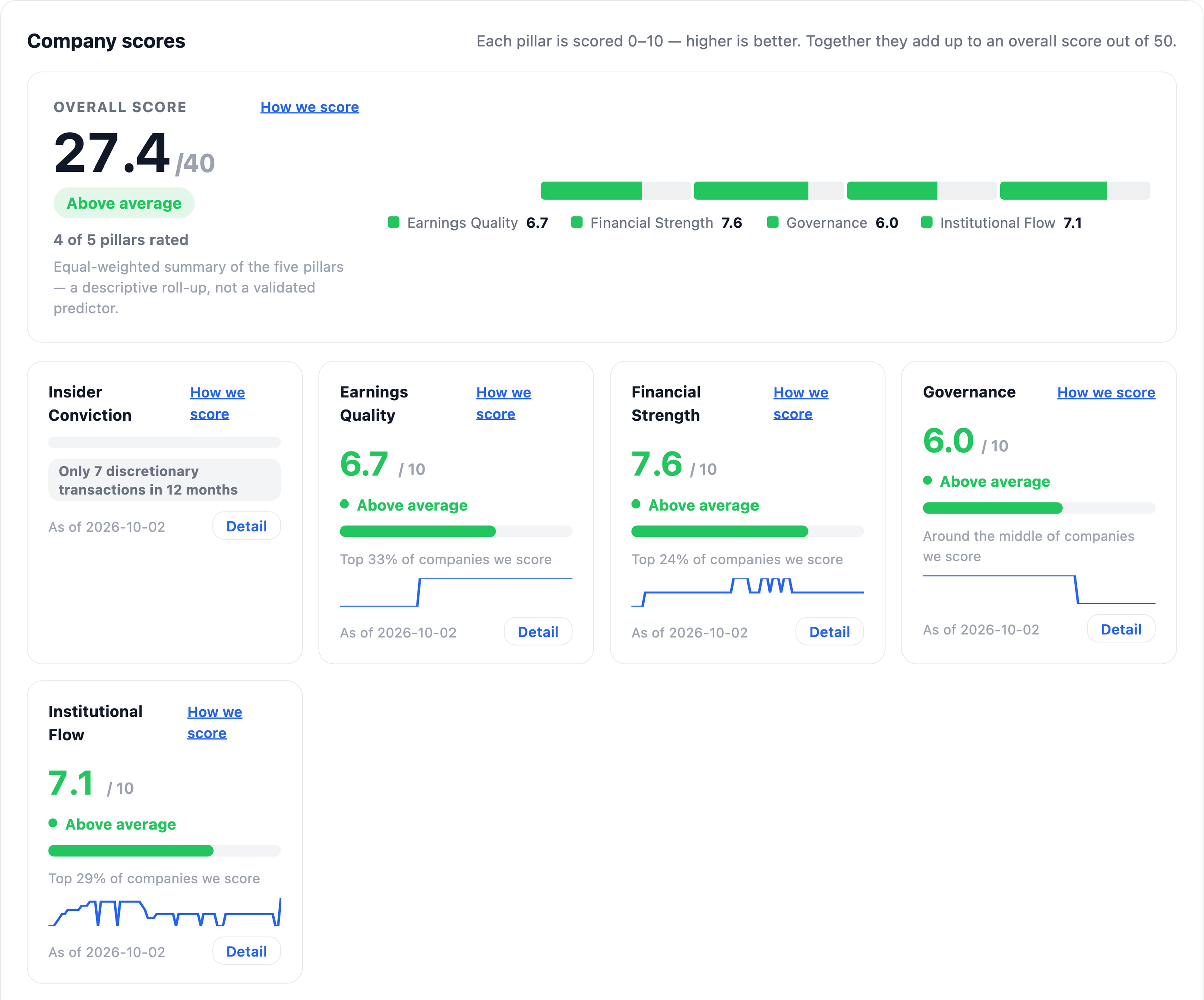Click the Governance score 6.0 in card
Viewport: 1204px width, 1000px height.
click(948, 440)
